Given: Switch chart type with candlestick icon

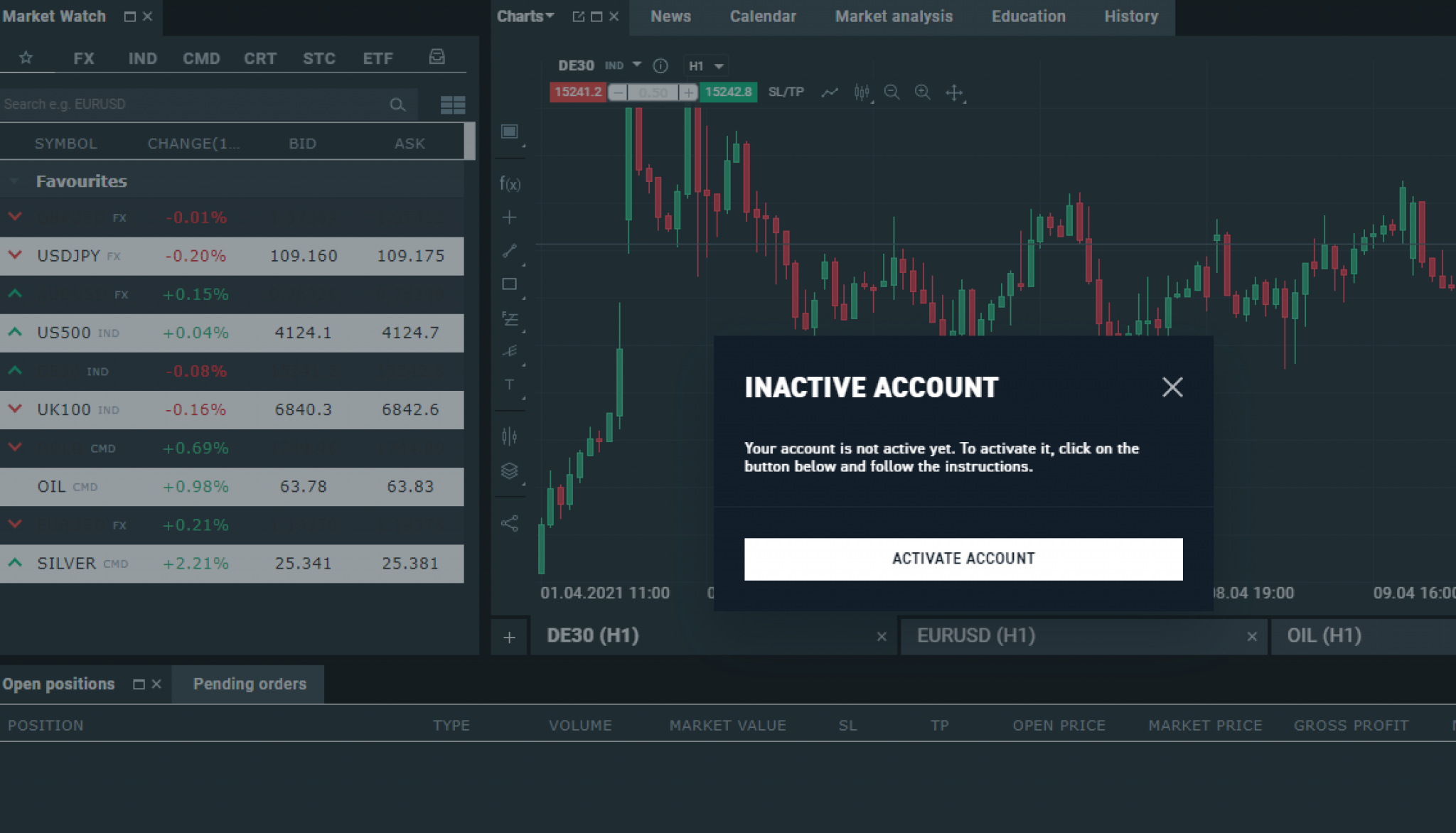Looking at the screenshot, I should pos(862,92).
